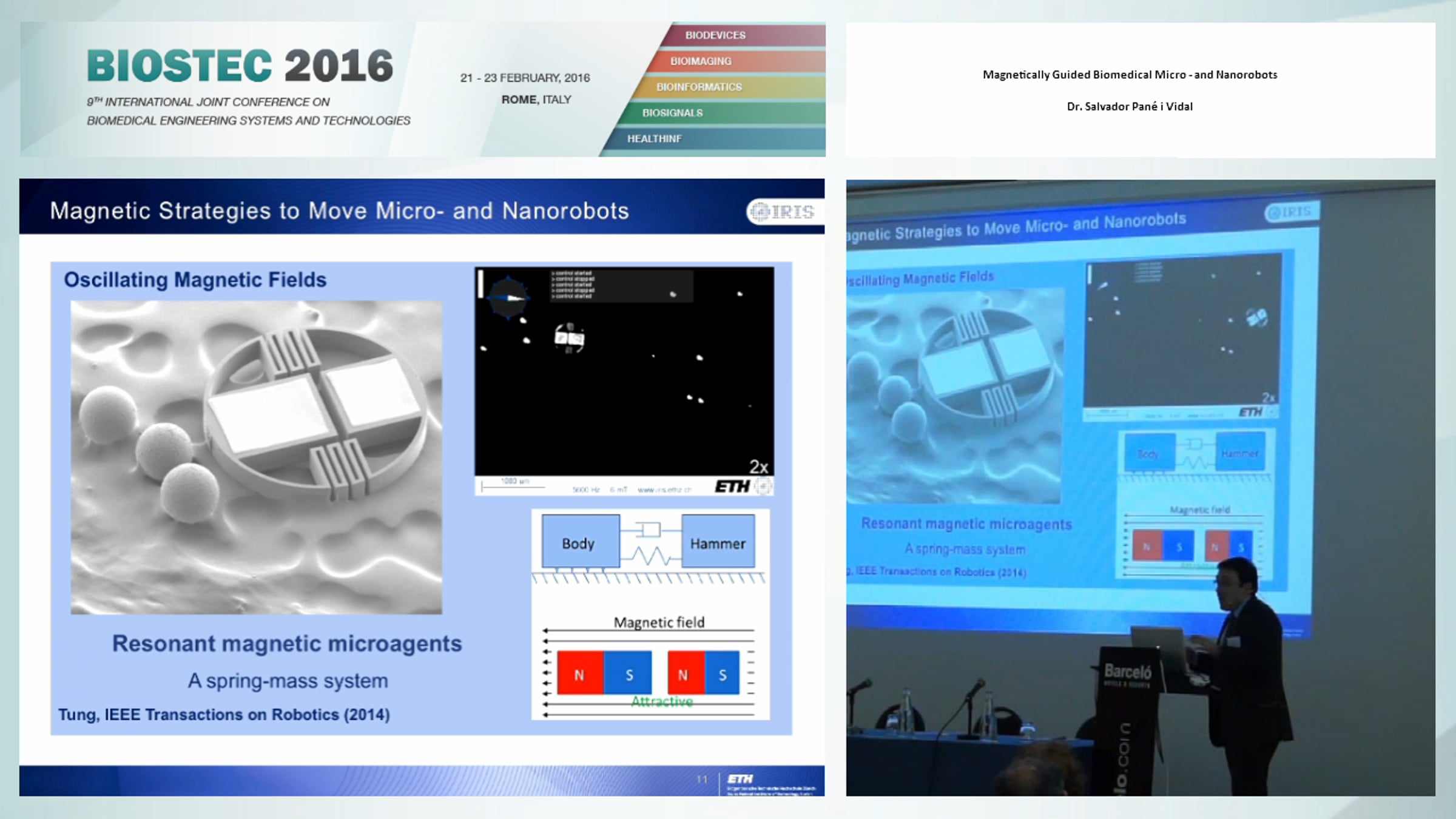The height and width of the screenshot is (819, 1456).
Task: Click the left red N magnet pole
Action: point(579,673)
